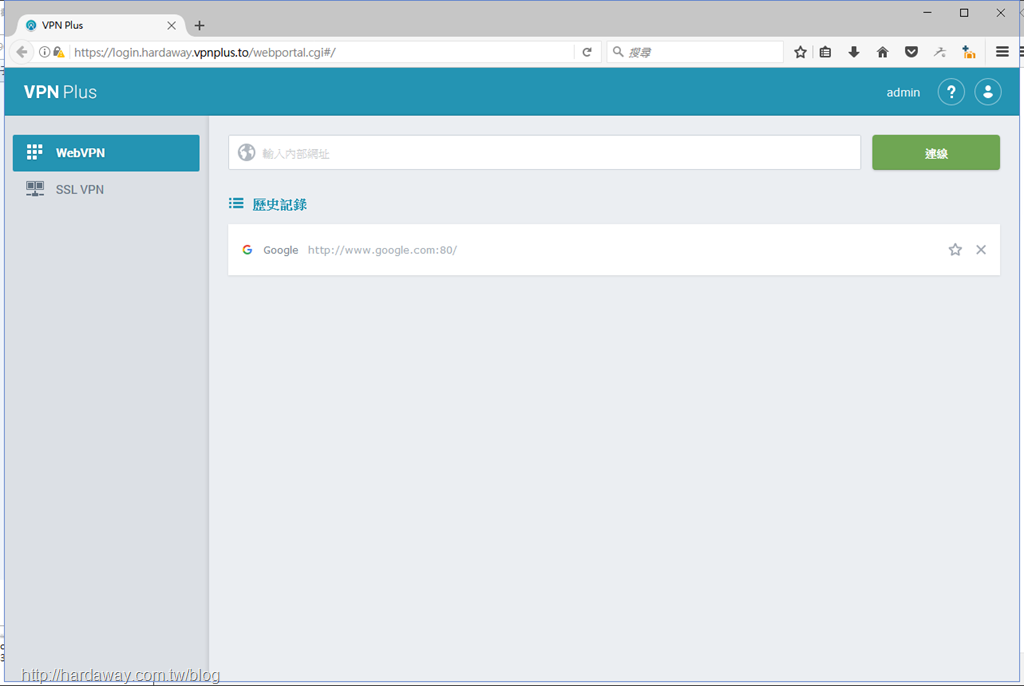Minimize the browser window
The height and width of the screenshot is (686, 1024).
(x=927, y=12)
